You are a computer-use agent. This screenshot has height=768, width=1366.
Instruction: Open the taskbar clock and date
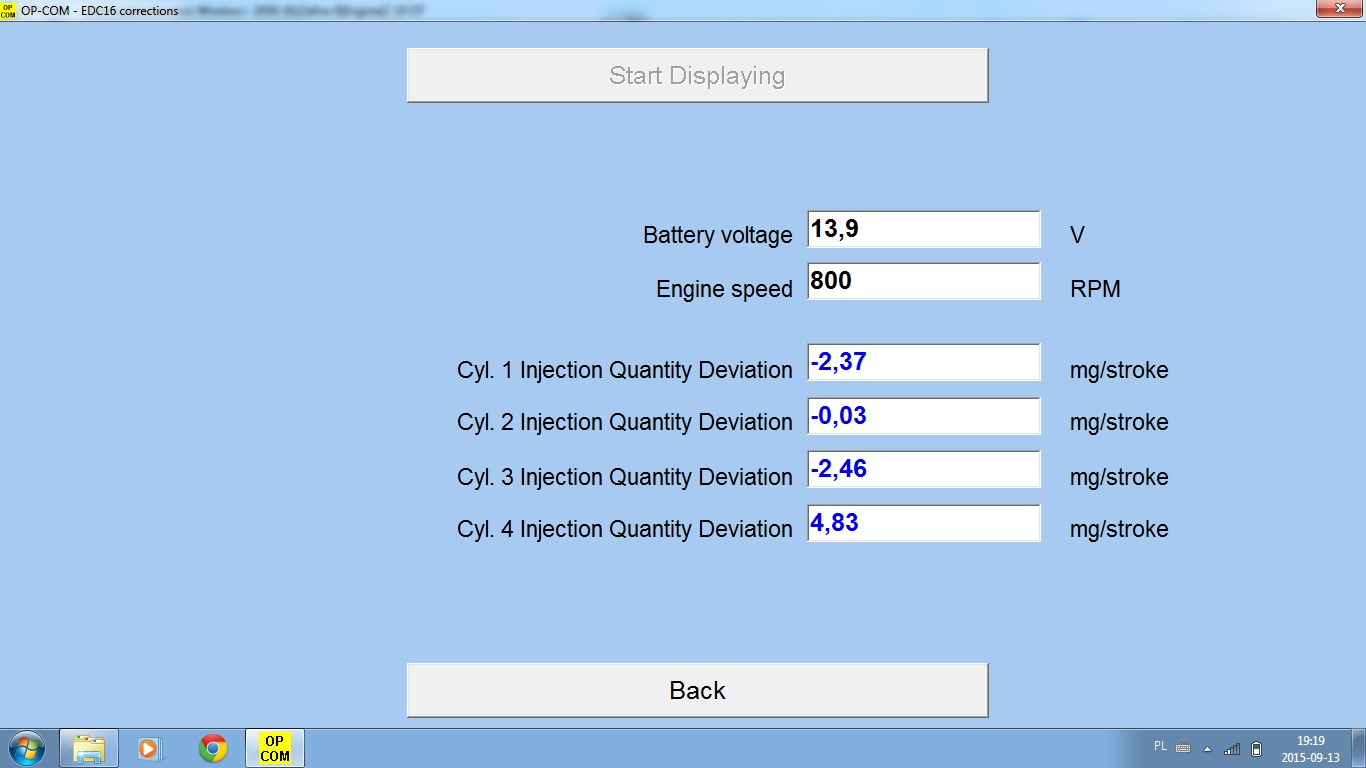(x=1310, y=748)
